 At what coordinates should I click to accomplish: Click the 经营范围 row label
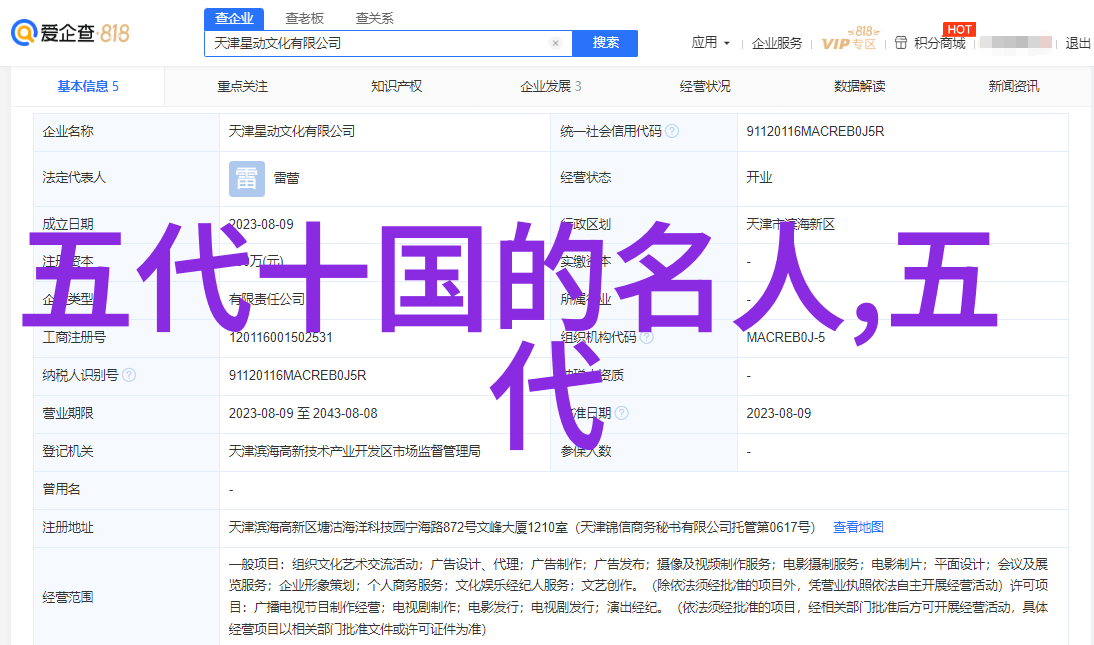pyautogui.click(x=68, y=598)
